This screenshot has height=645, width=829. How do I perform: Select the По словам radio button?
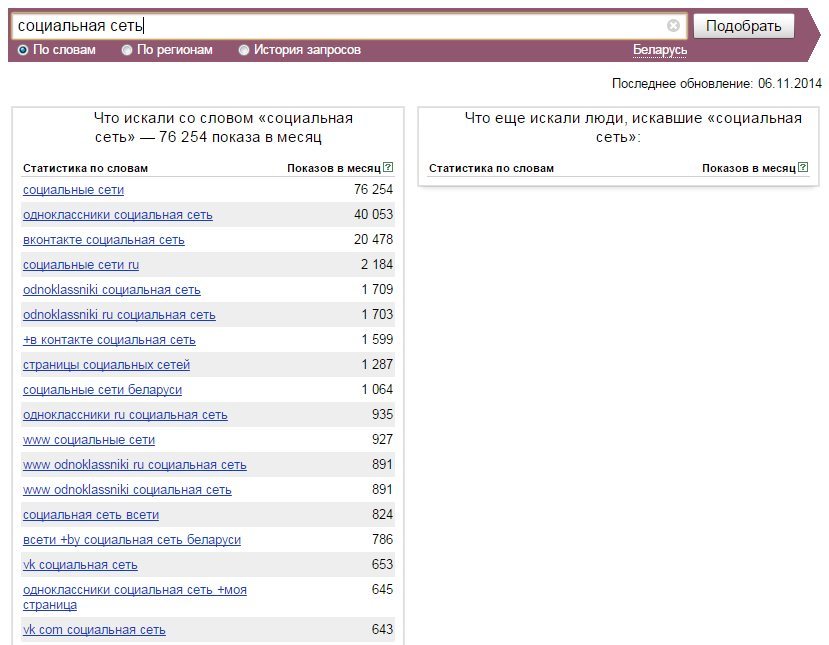[x=23, y=50]
